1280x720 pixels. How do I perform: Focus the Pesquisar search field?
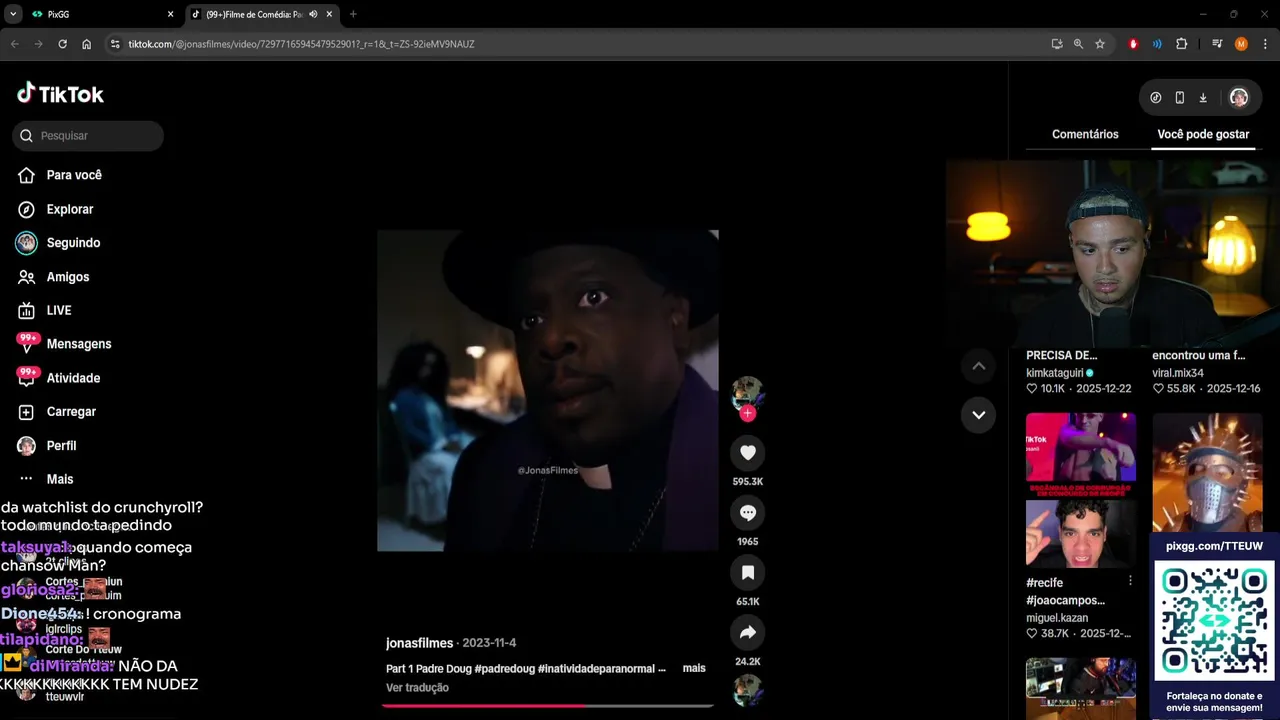pyautogui.click(x=88, y=136)
